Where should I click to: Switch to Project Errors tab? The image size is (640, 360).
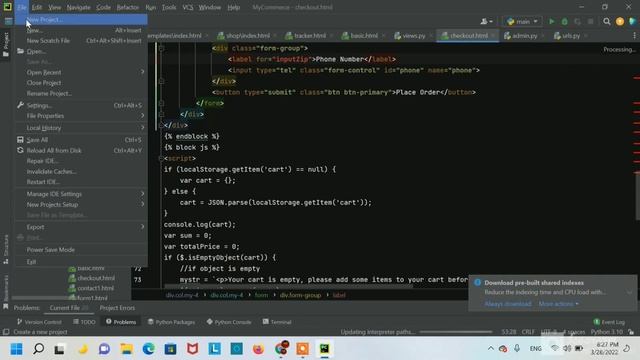coord(117,308)
